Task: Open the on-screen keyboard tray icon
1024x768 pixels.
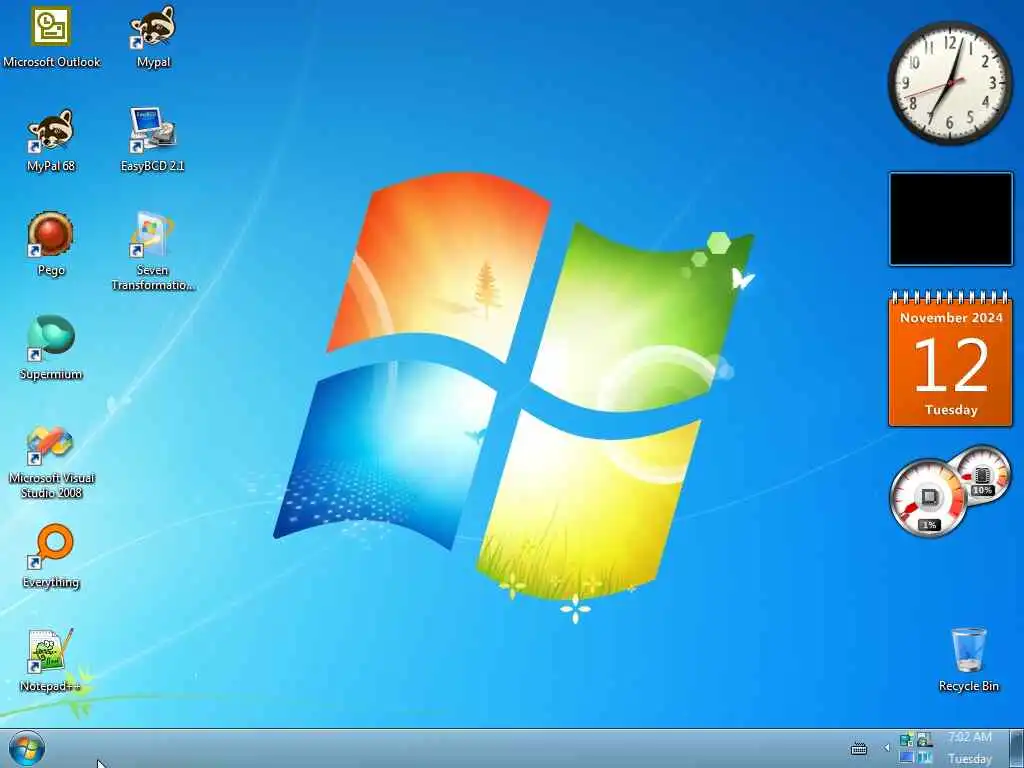Action: click(859, 748)
